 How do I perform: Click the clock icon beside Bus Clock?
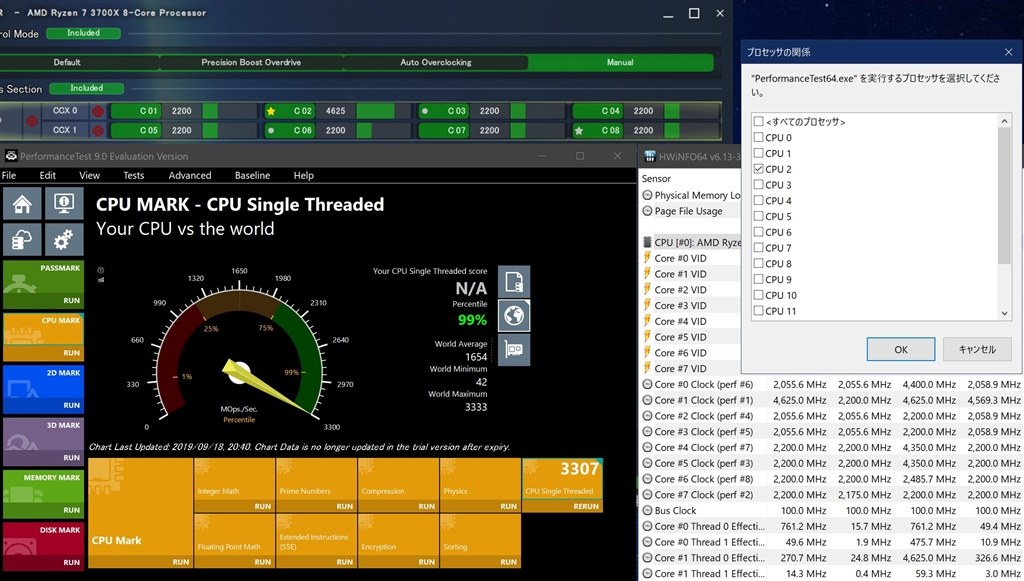pos(647,510)
